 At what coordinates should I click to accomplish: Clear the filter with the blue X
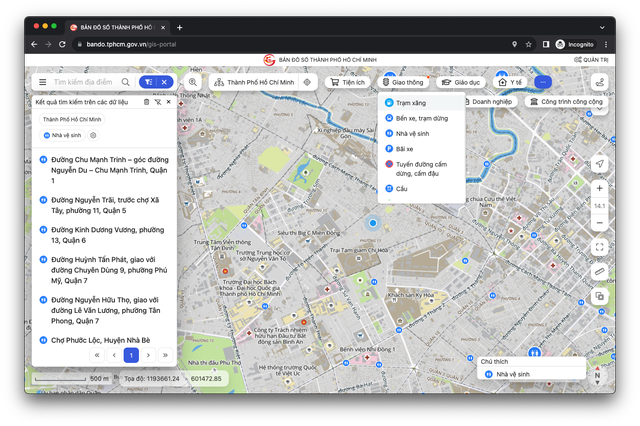pyautogui.click(x=164, y=82)
